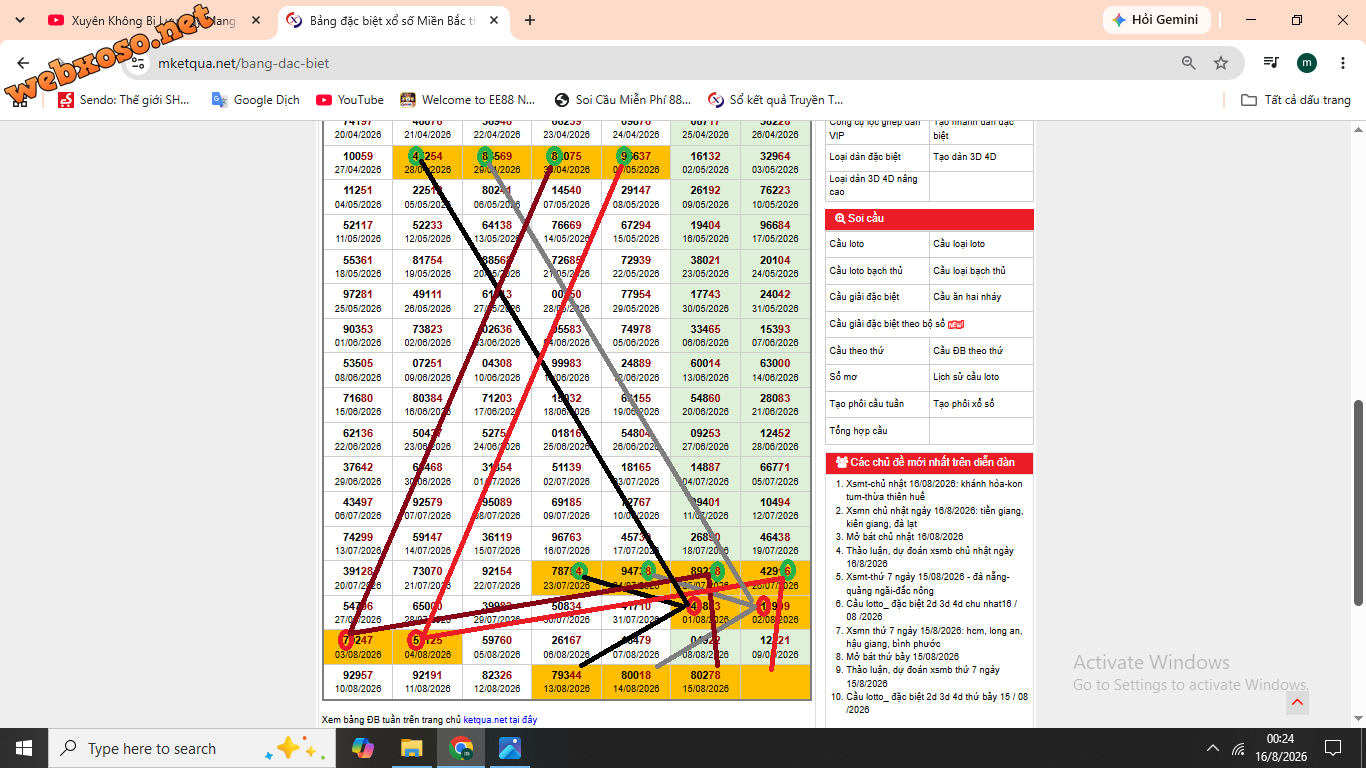
Task: Open the page zoom magnifier in address bar
Action: point(1189,63)
